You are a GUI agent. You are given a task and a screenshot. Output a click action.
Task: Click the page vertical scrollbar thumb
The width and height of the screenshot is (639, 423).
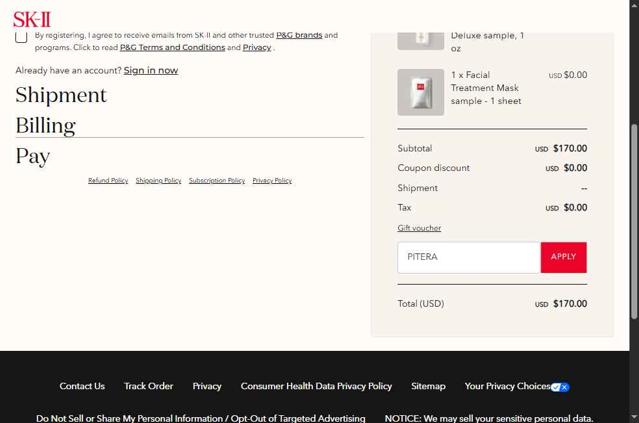coord(634,221)
